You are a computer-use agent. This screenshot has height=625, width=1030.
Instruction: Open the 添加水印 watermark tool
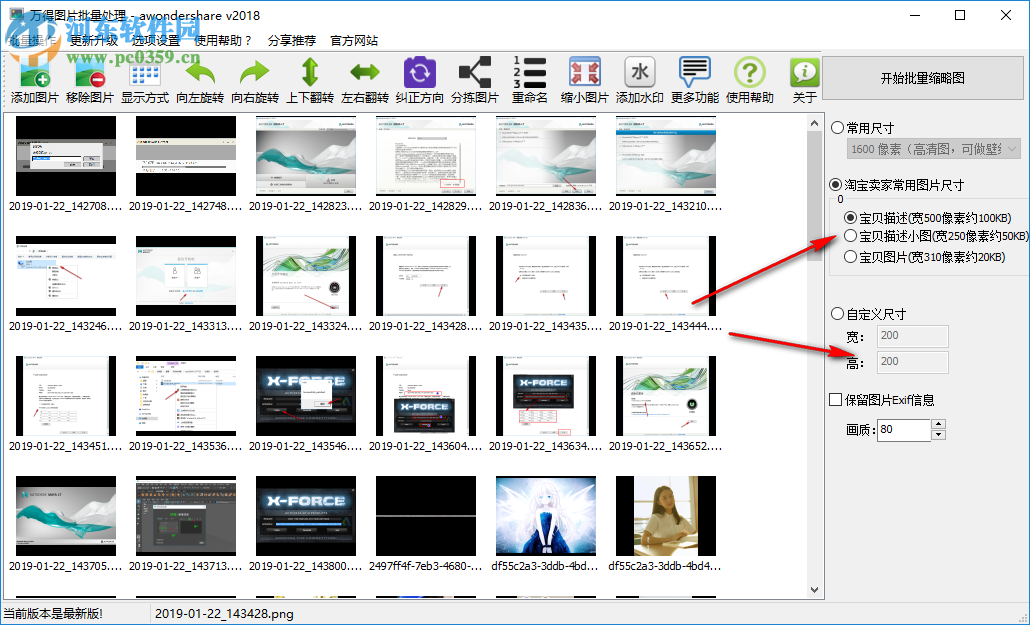click(x=640, y=80)
